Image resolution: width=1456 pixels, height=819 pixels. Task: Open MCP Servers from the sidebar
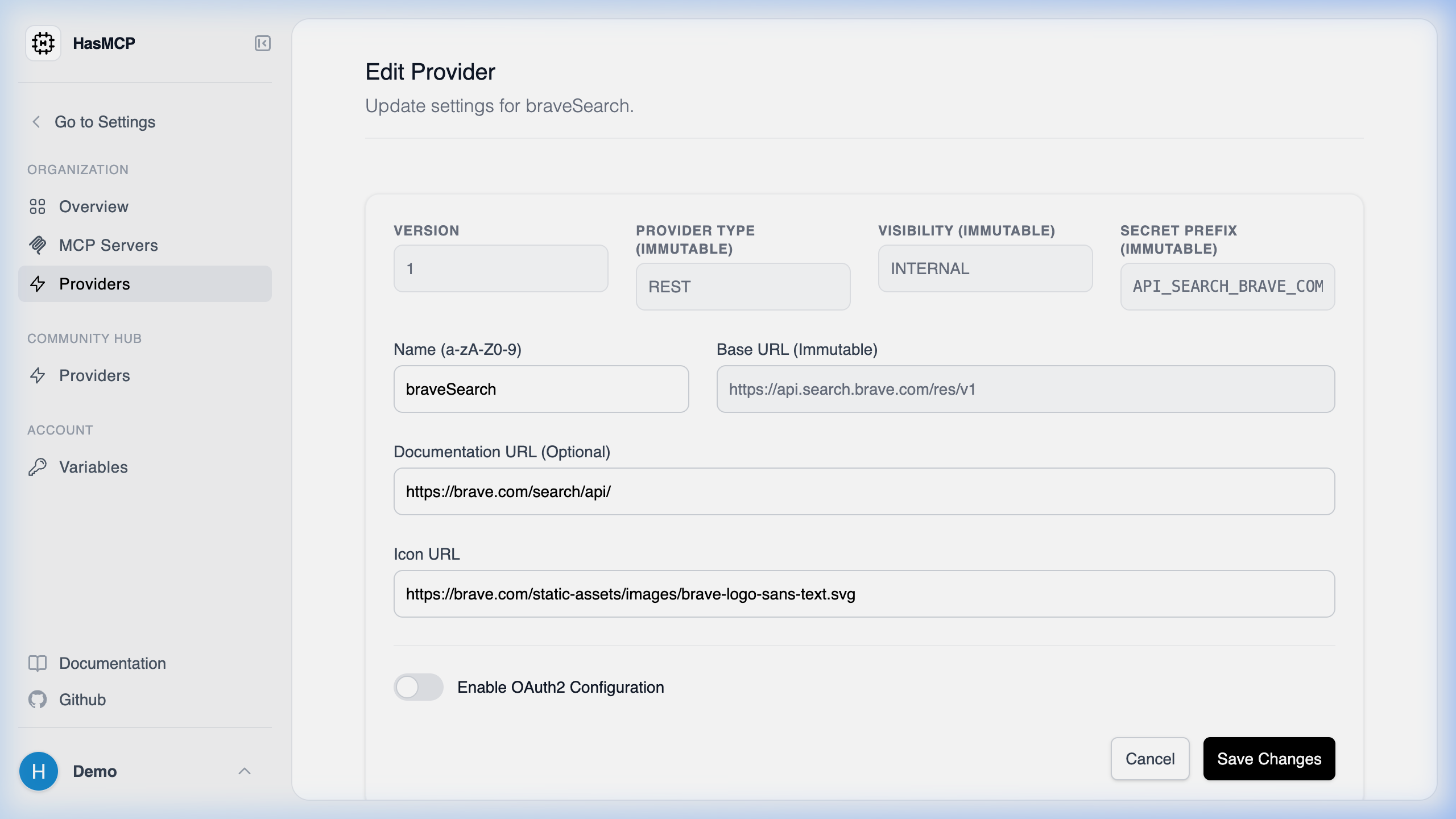click(x=108, y=245)
